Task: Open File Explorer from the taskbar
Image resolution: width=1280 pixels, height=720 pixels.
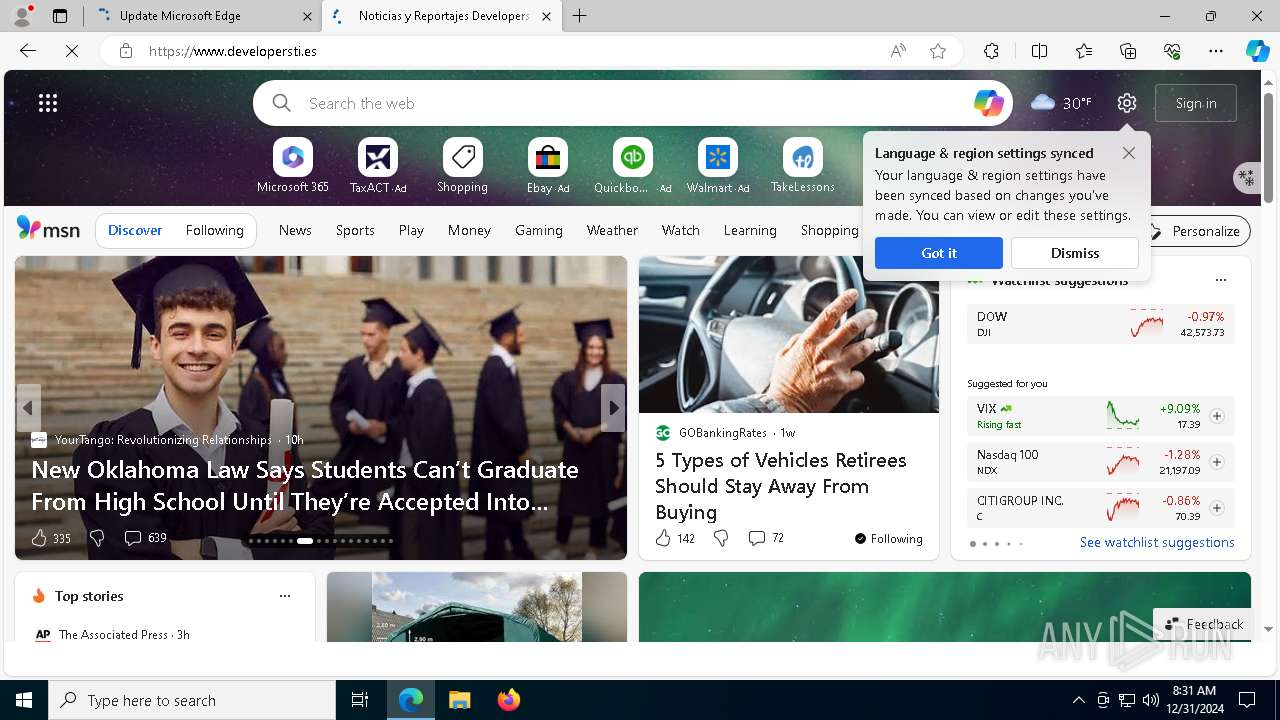Action: point(459,700)
